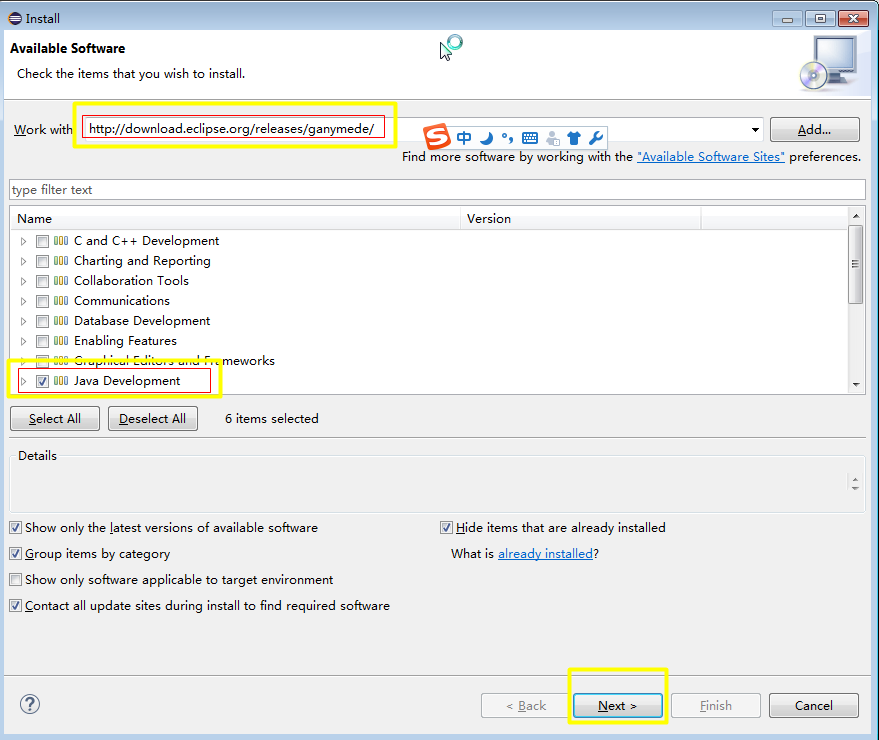The image size is (879, 740).
Task: Click the Sogou S logo icon
Action: pos(437,136)
